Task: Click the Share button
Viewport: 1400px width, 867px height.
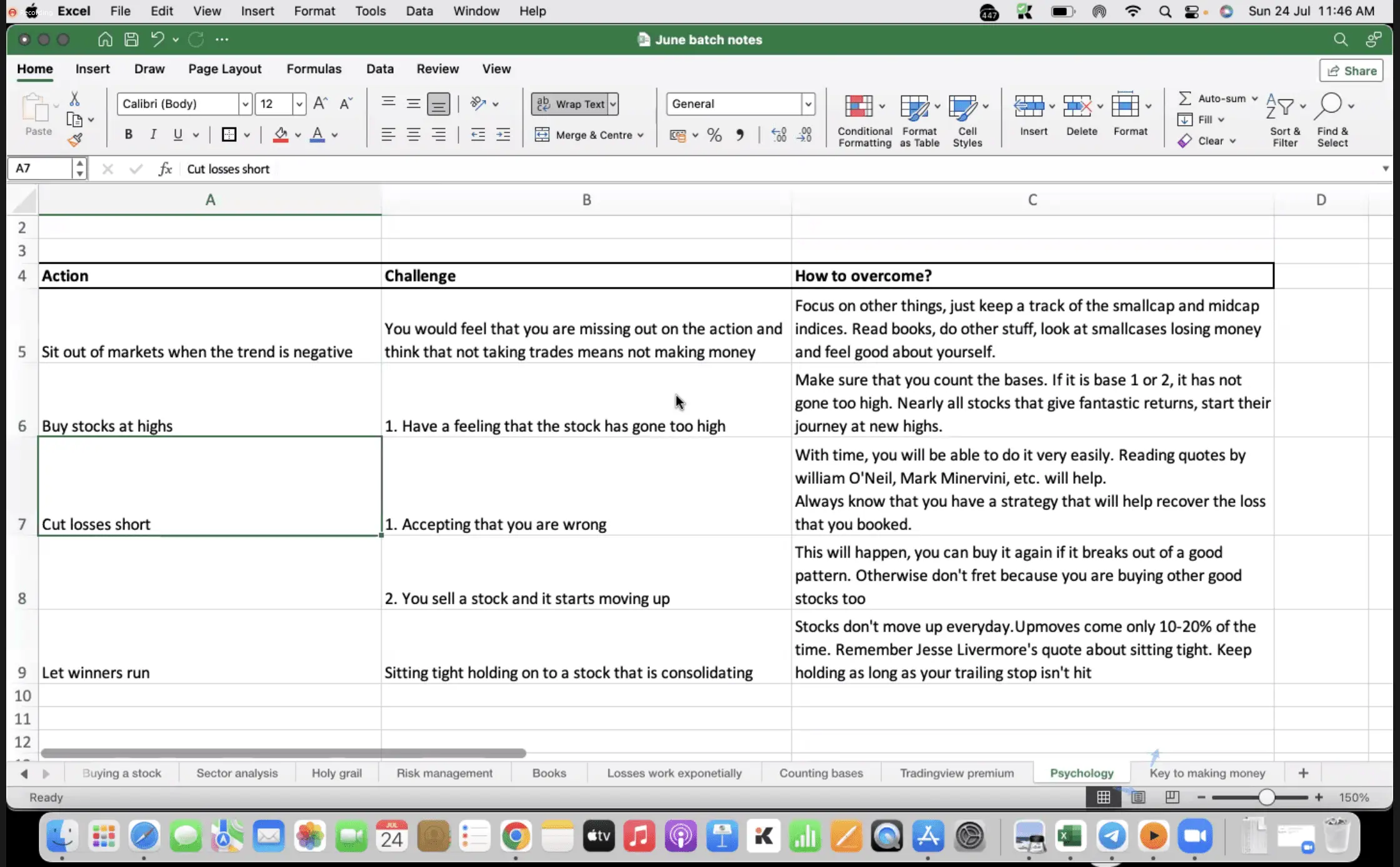Action: (1351, 71)
